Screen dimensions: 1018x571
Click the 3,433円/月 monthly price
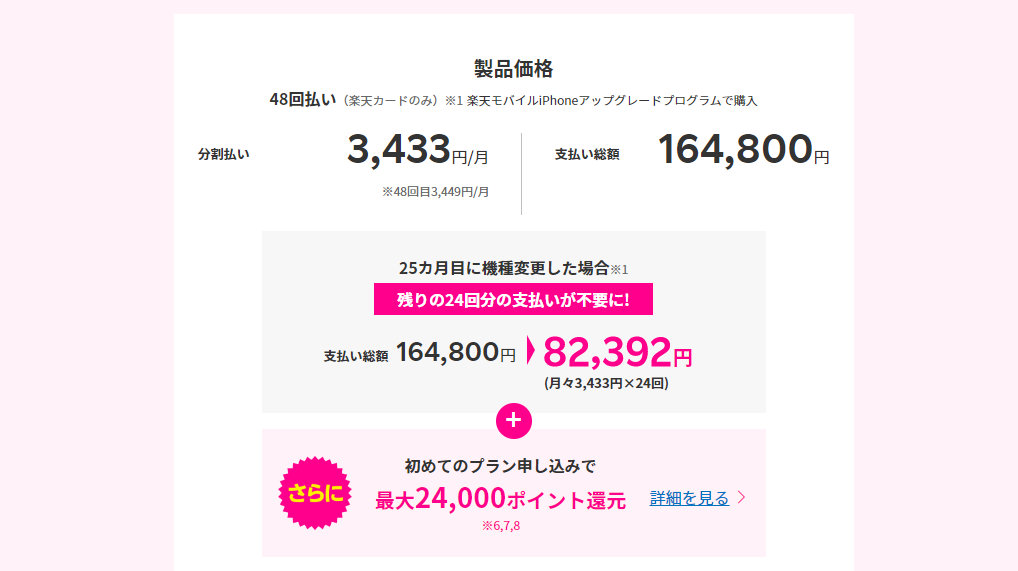[x=418, y=150]
